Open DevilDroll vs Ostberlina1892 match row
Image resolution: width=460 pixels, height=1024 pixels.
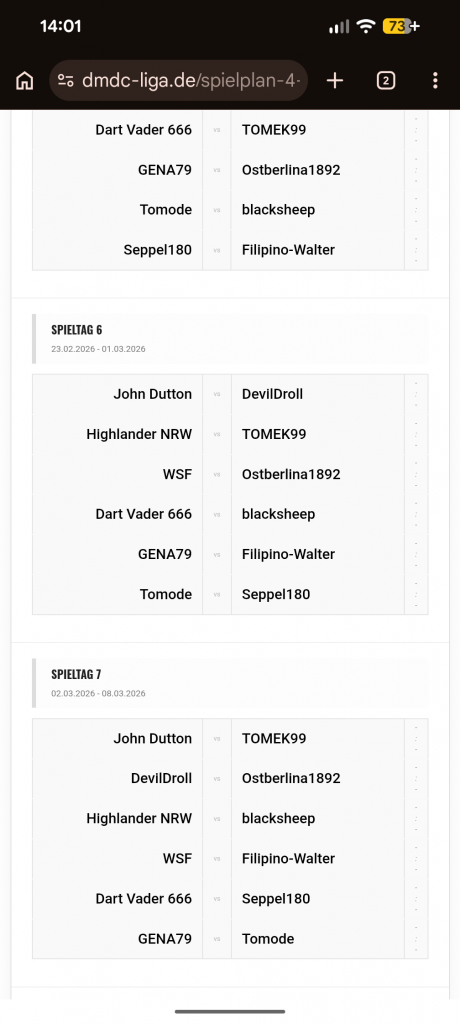230,778
